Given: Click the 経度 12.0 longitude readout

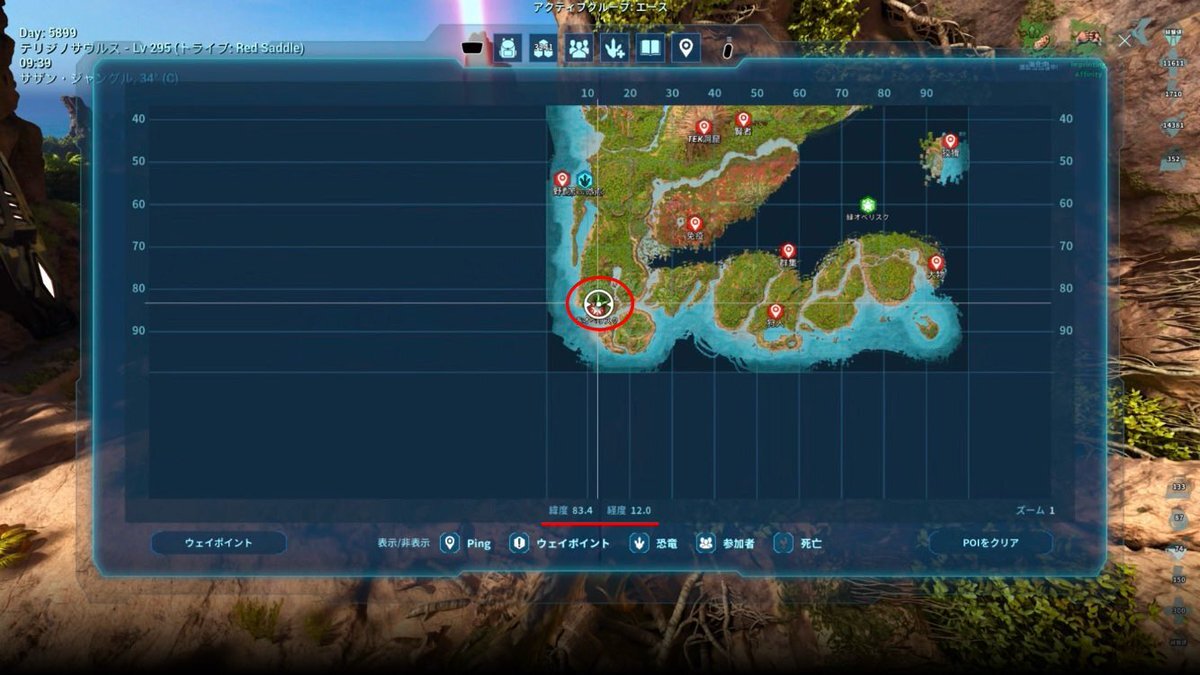Looking at the screenshot, I should pos(629,510).
